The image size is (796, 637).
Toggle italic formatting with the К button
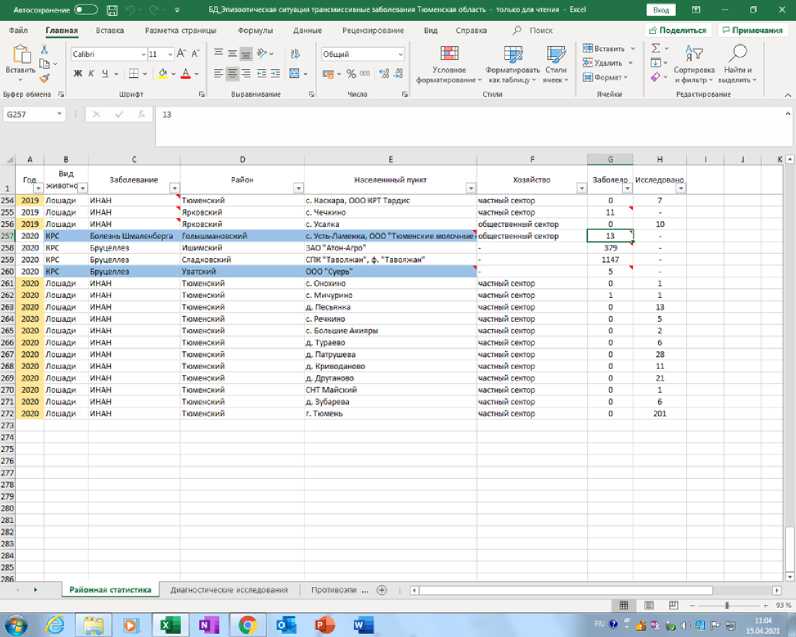[92, 74]
